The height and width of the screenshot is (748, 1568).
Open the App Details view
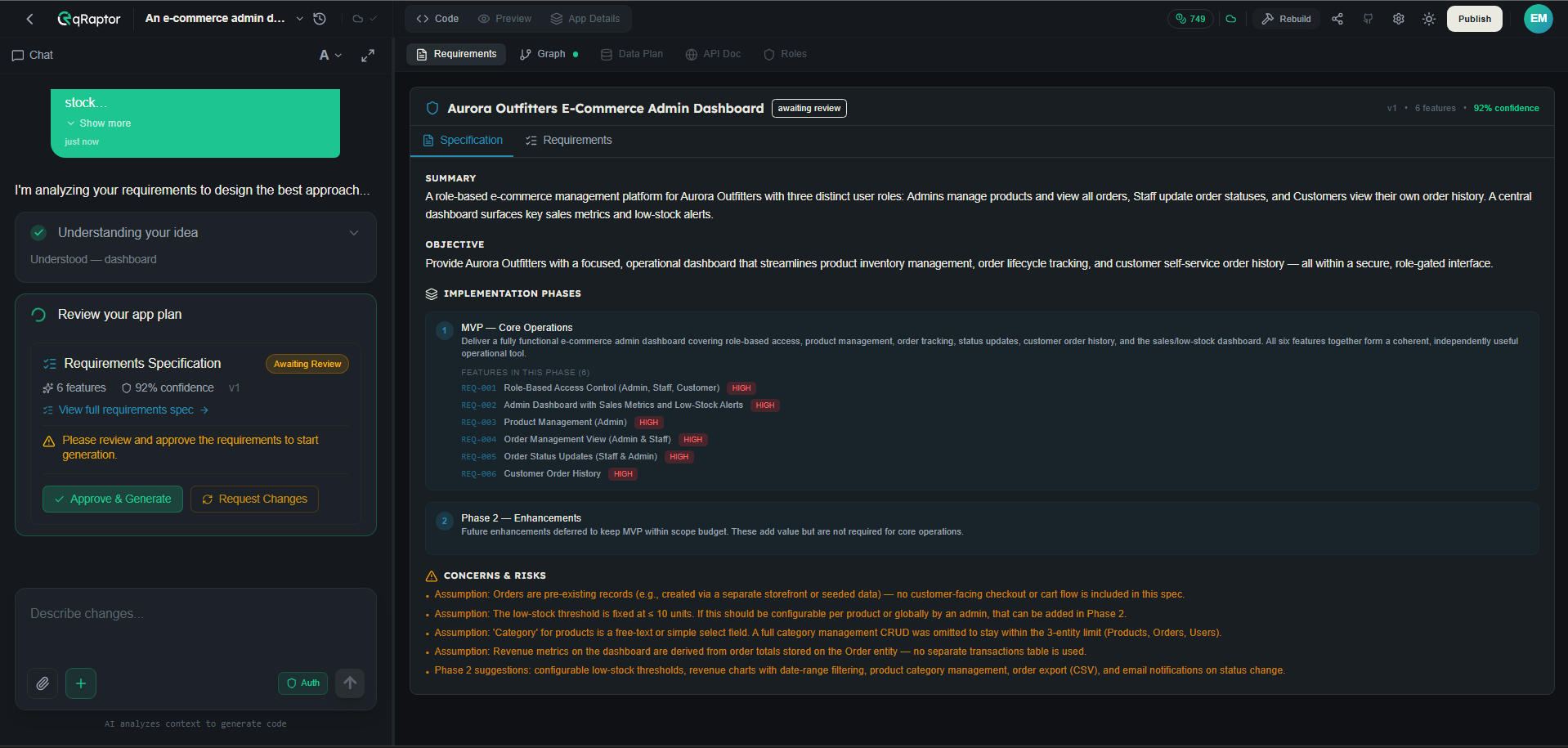(x=585, y=19)
